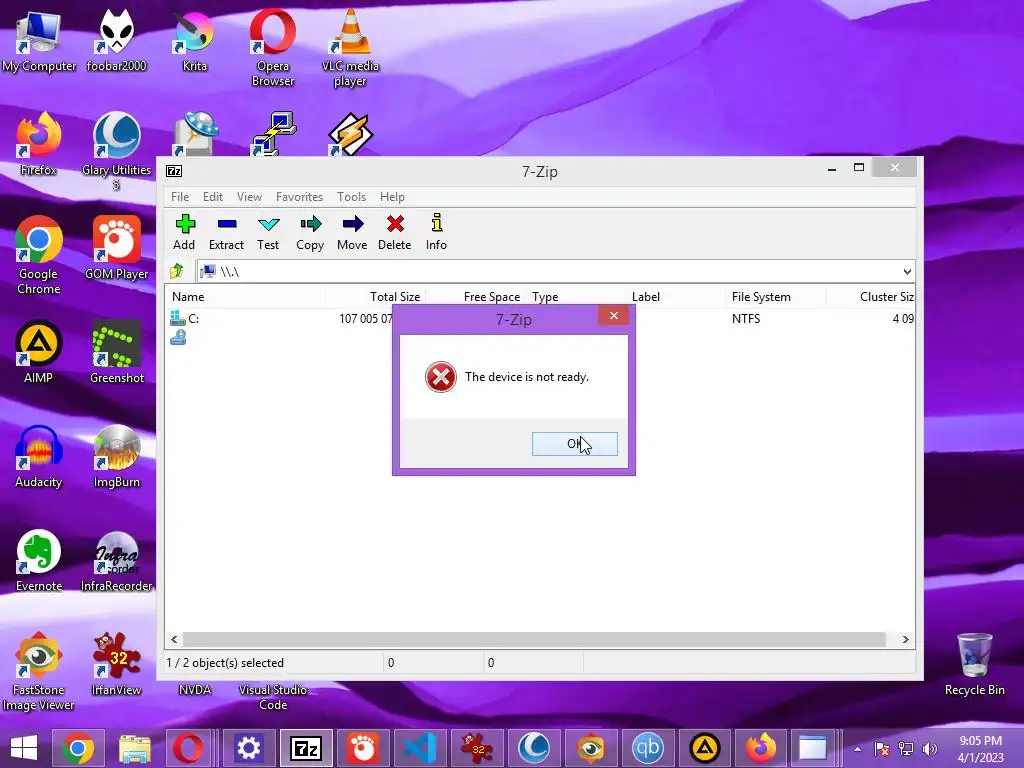This screenshot has width=1024, height=768.
Task: Select Recycle Bin desktop icon
Action: tap(974, 664)
